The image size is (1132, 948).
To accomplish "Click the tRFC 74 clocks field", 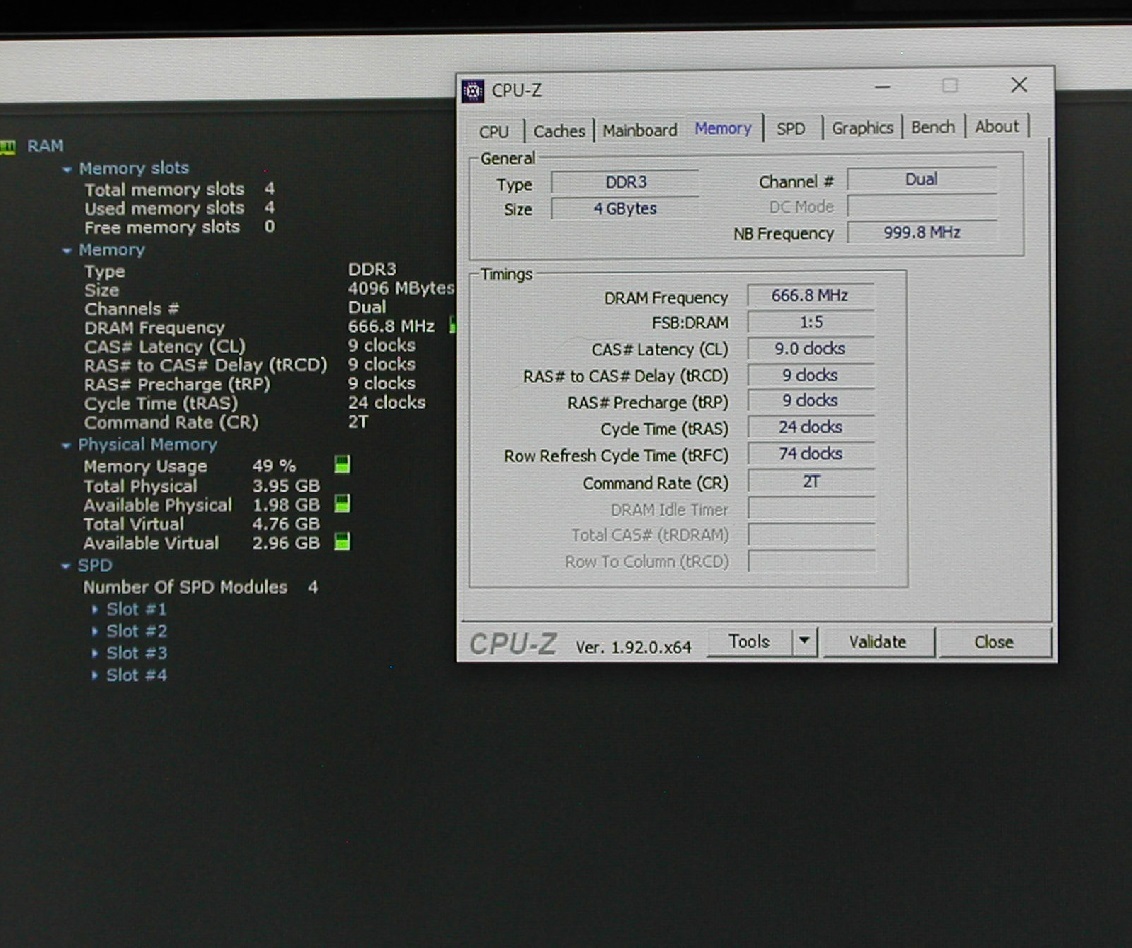I will (x=810, y=454).
